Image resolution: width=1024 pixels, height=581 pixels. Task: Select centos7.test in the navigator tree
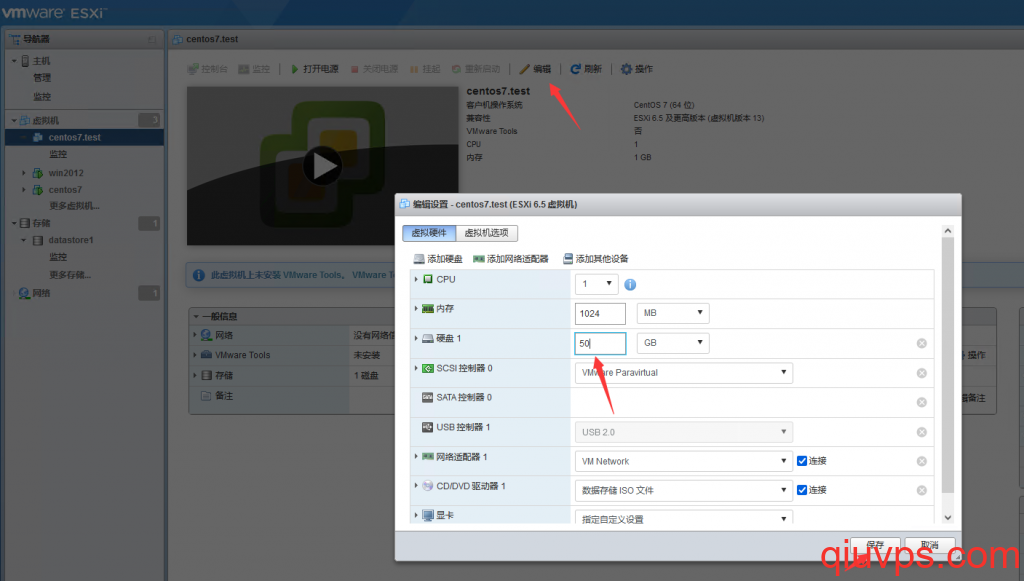85,137
